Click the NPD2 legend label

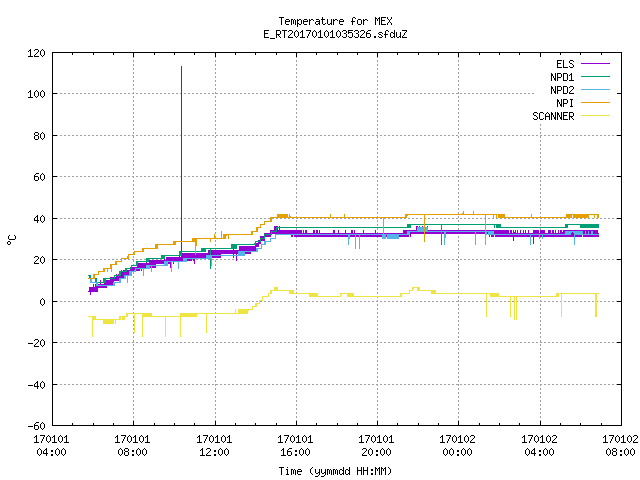(x=562, y=90)
